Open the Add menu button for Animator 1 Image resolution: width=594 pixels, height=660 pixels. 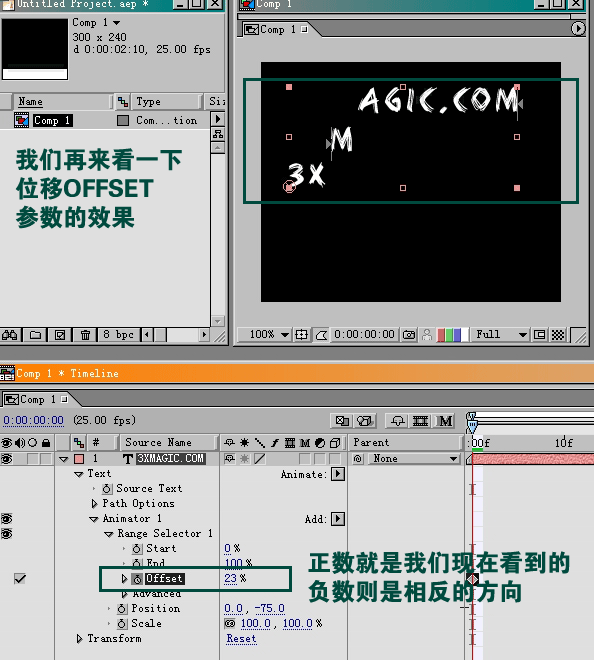click(338, 519)
